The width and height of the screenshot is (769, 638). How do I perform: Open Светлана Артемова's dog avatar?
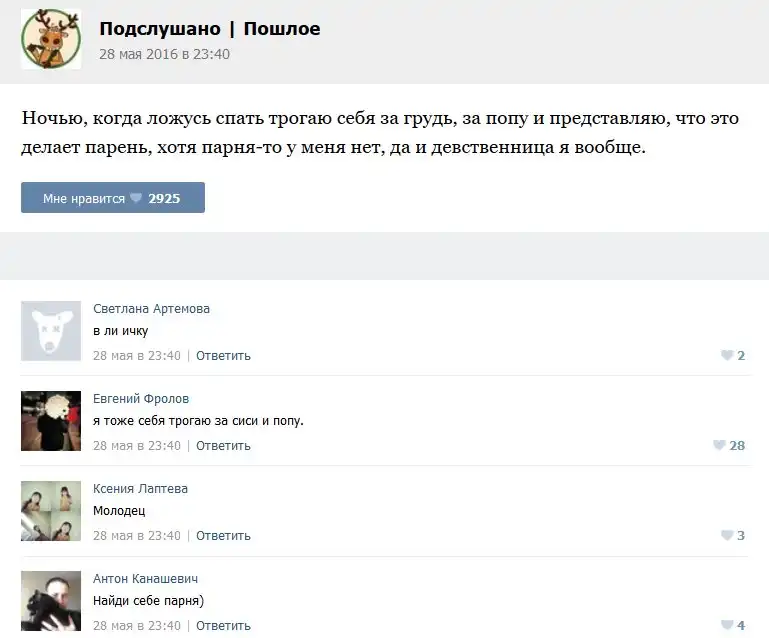click(51, 331)
